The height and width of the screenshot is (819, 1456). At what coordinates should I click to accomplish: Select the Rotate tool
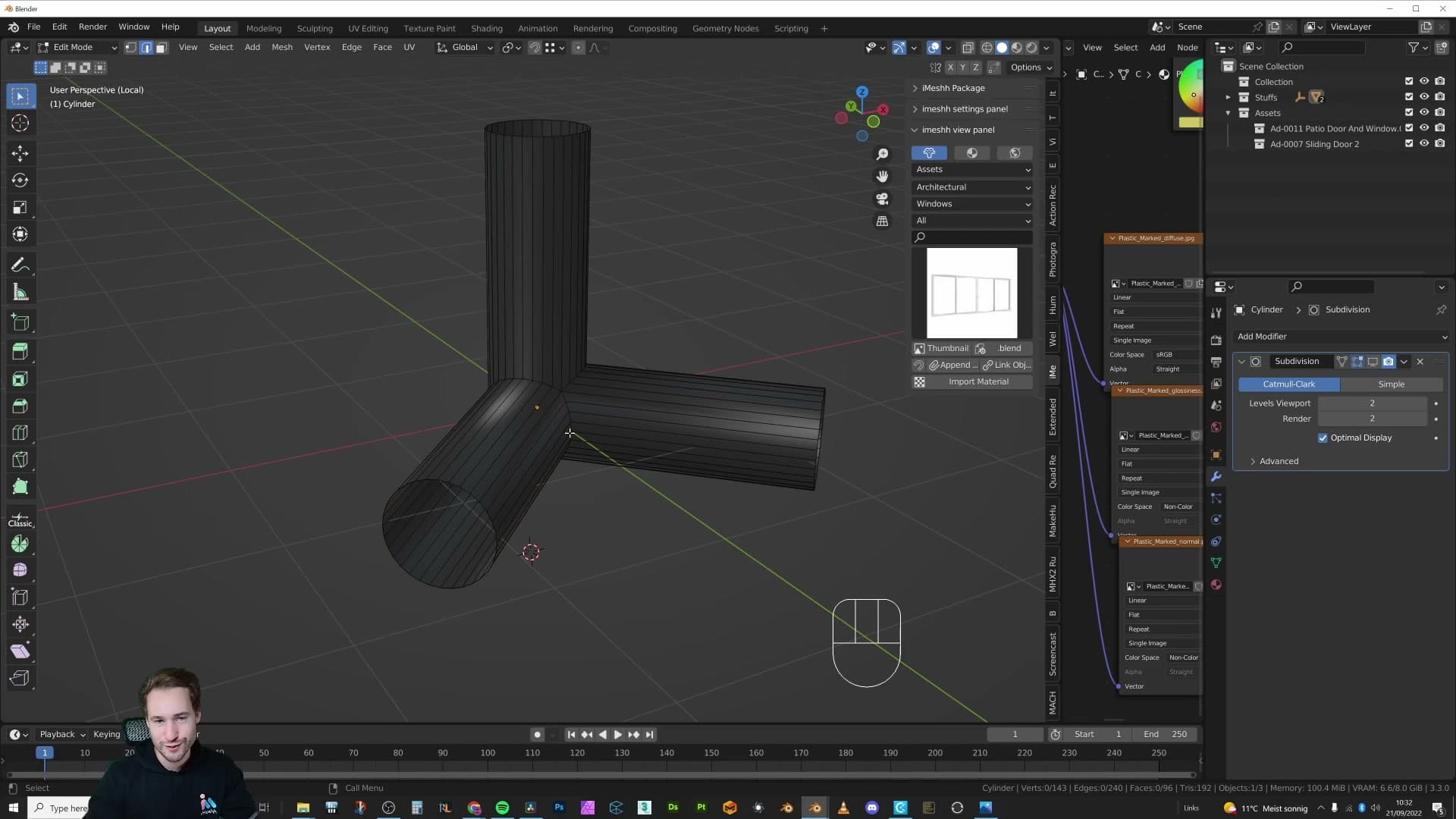tap(20, 180)
